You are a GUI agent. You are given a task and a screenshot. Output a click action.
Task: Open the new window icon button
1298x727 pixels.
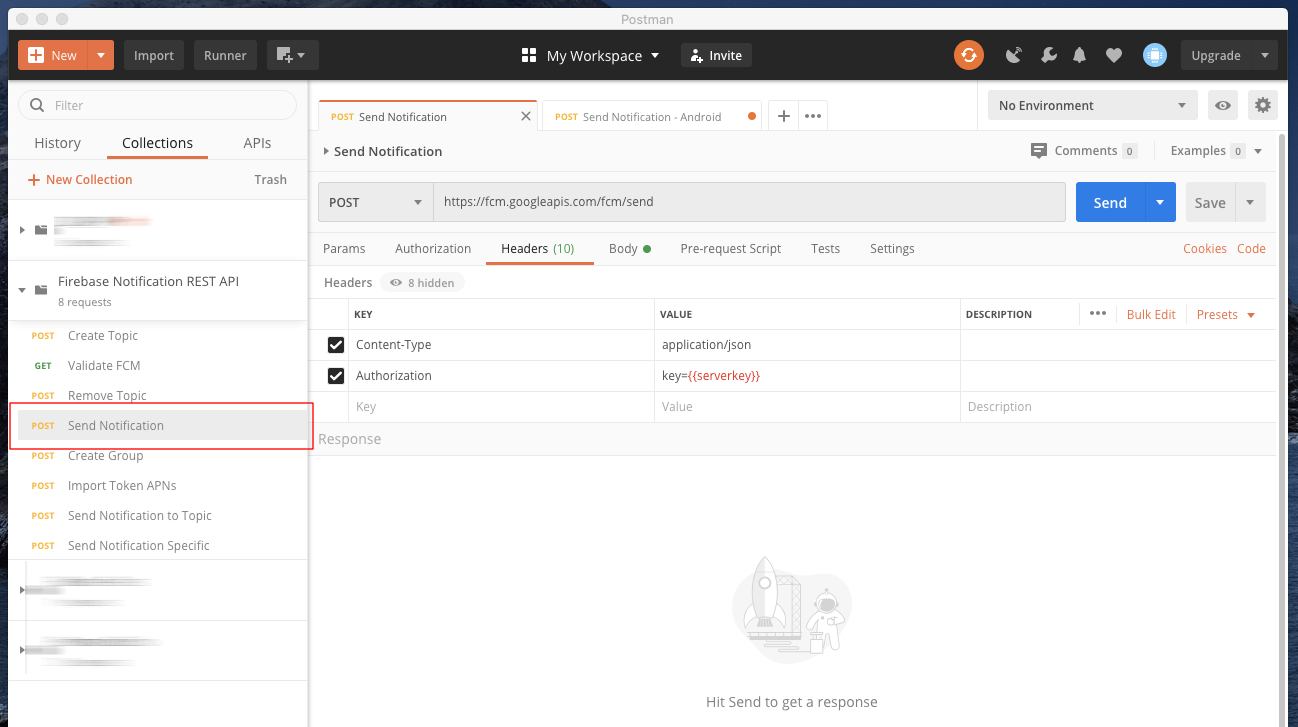(x=292, y=55)
